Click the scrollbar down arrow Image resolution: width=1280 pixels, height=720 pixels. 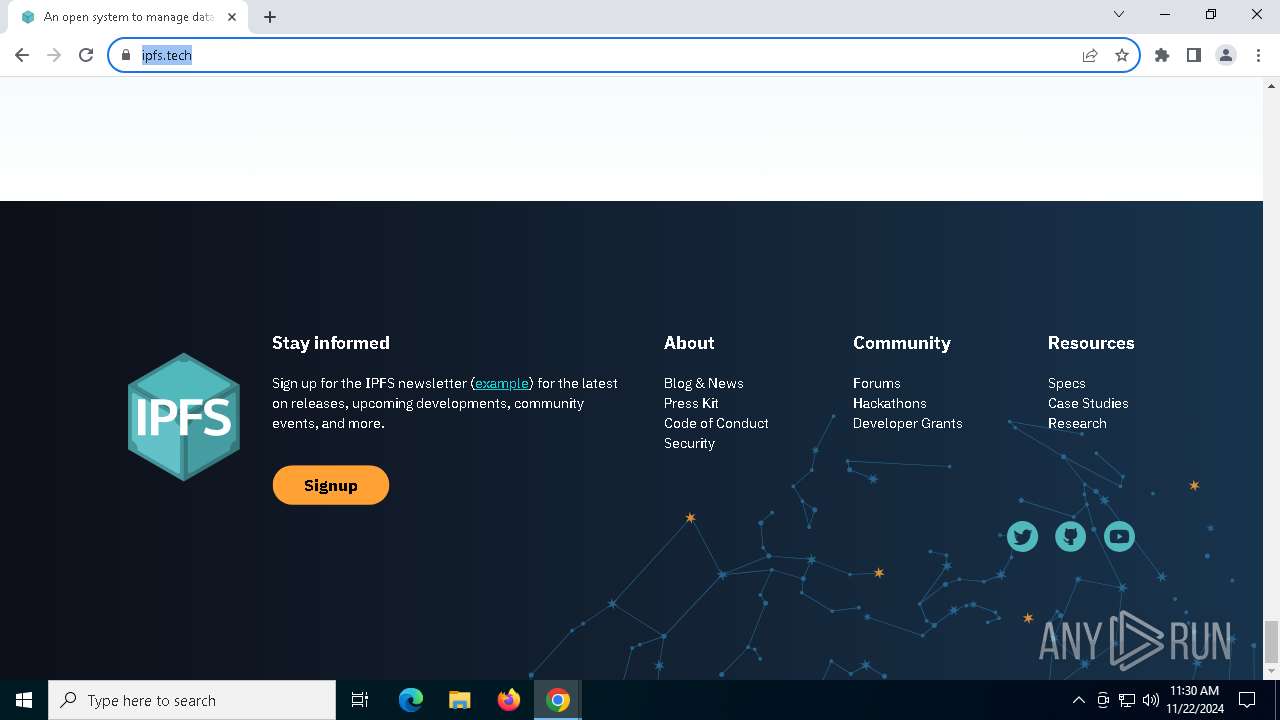[x=1271, y=671]
